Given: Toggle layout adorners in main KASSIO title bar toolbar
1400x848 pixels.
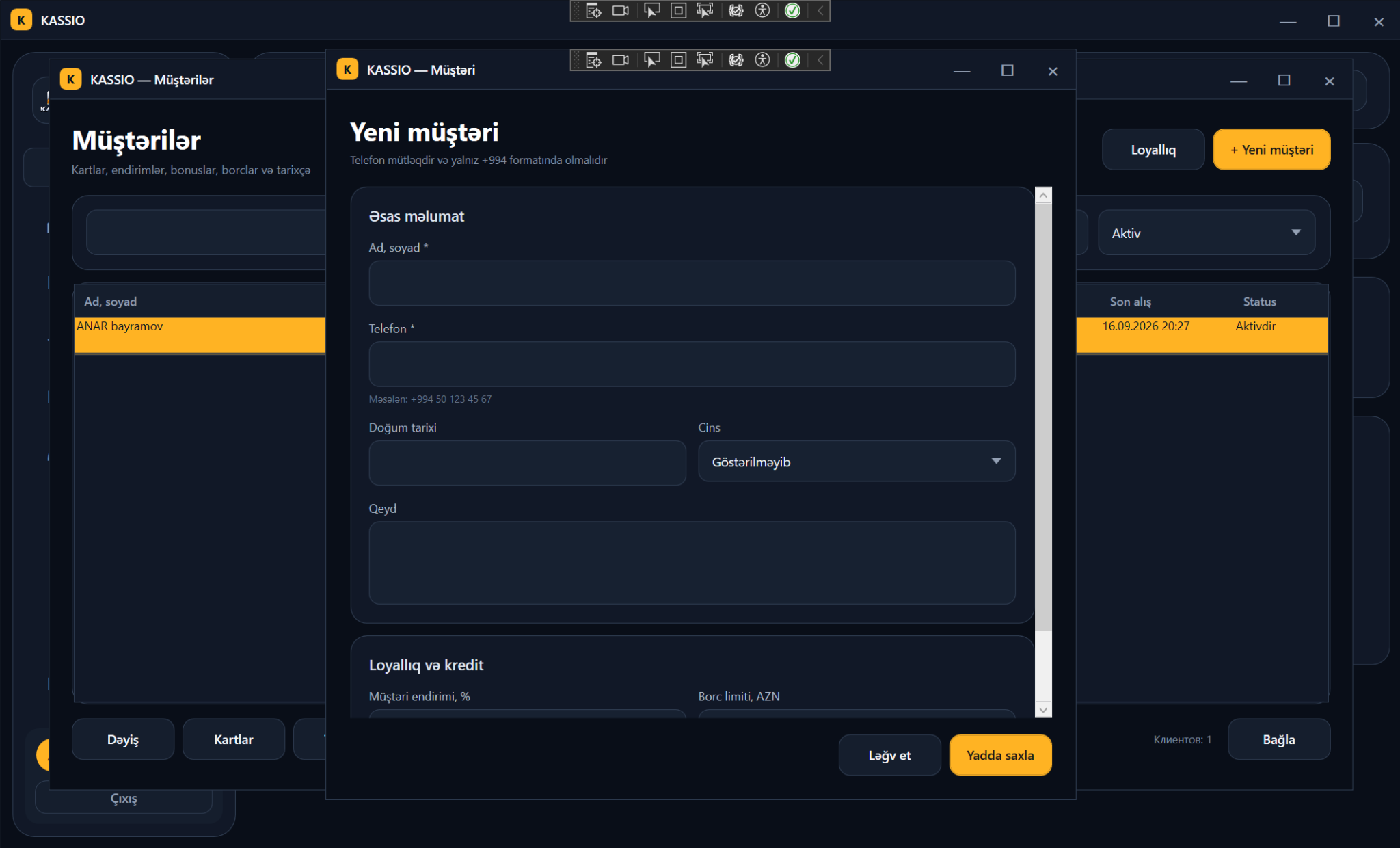Looking at the screenshot, I should (x=678, y=11).
